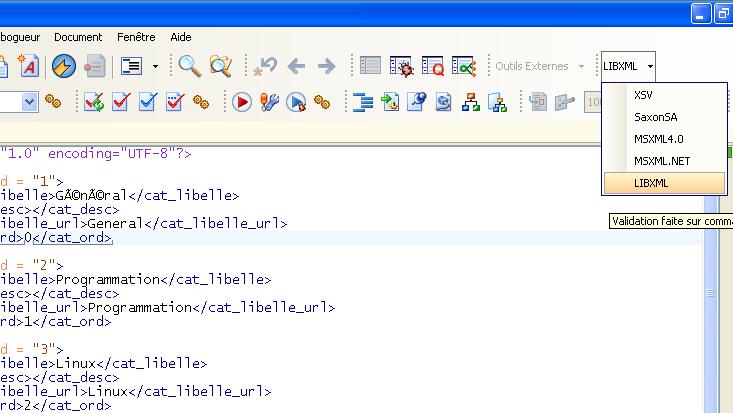Open the Aide menu

tap(180, 37)
